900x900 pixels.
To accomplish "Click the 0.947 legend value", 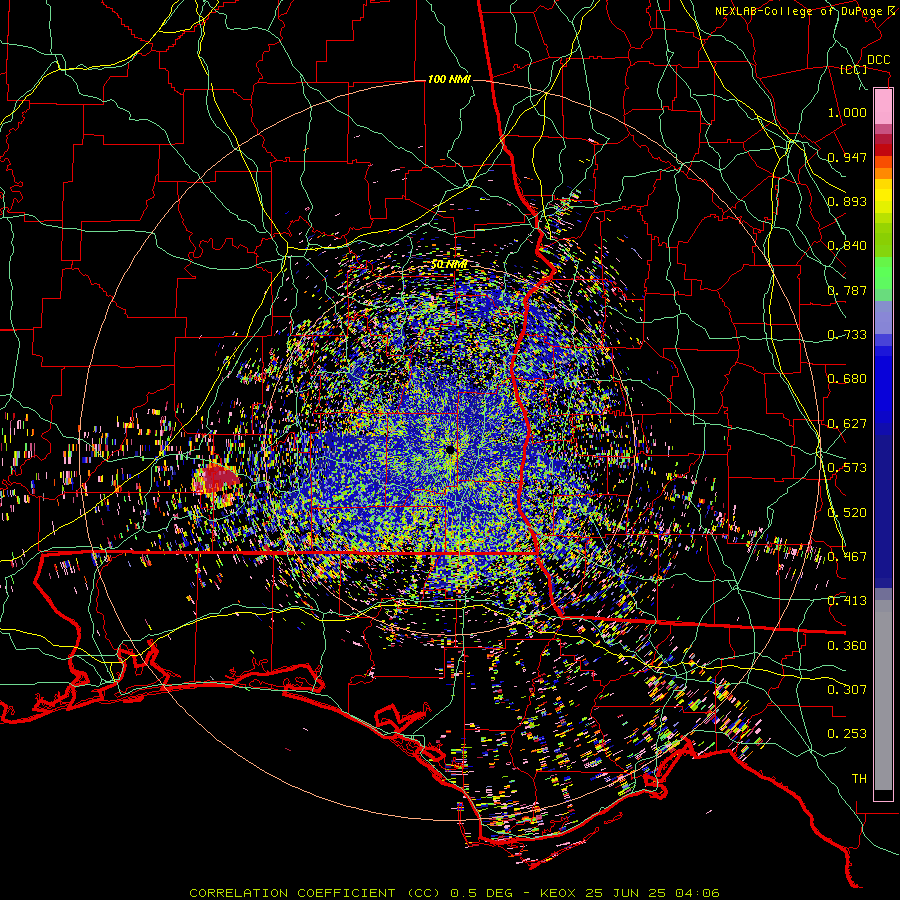I will pos(847,157).
